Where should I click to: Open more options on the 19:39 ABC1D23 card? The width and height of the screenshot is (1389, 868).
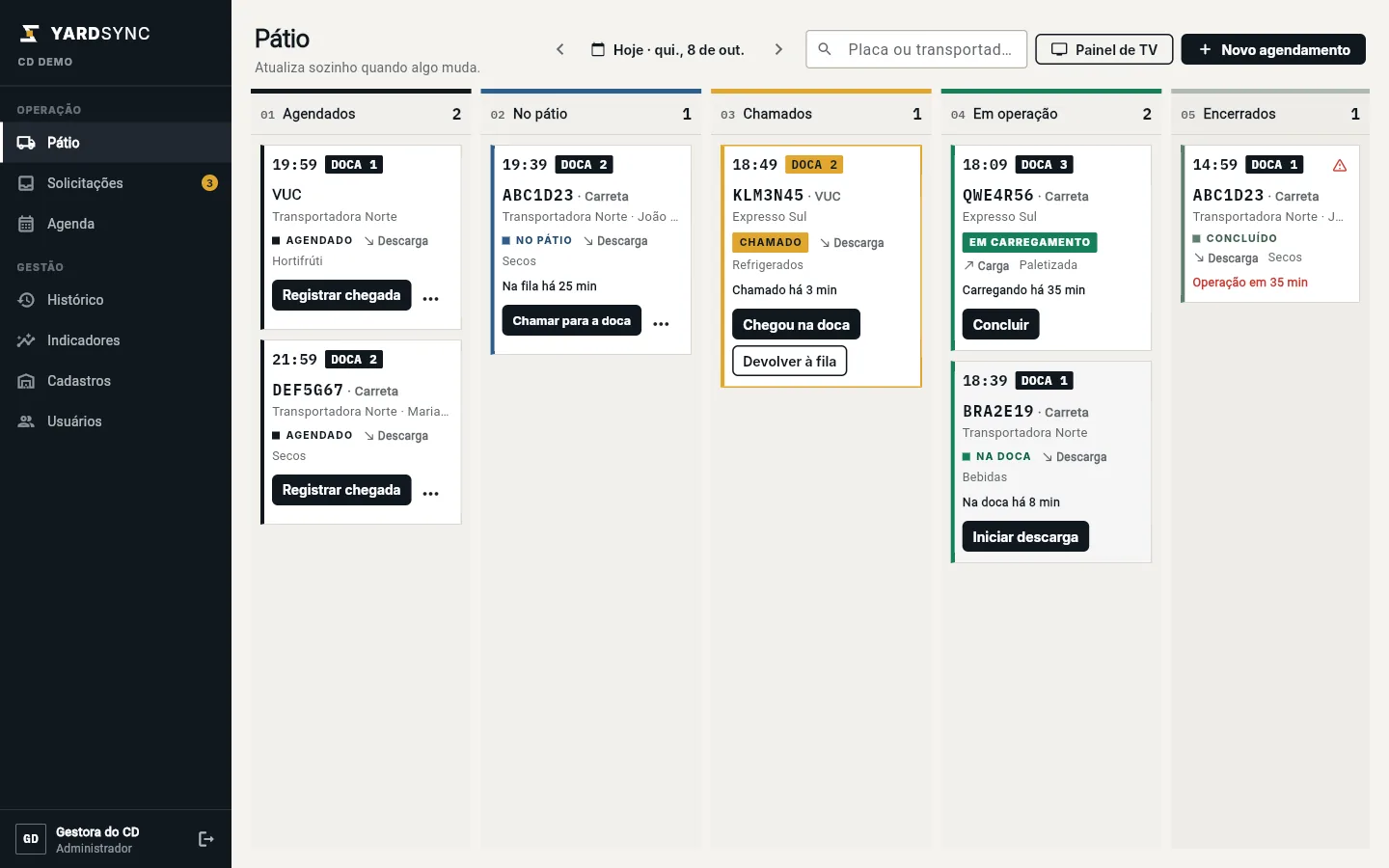(661, 322)
